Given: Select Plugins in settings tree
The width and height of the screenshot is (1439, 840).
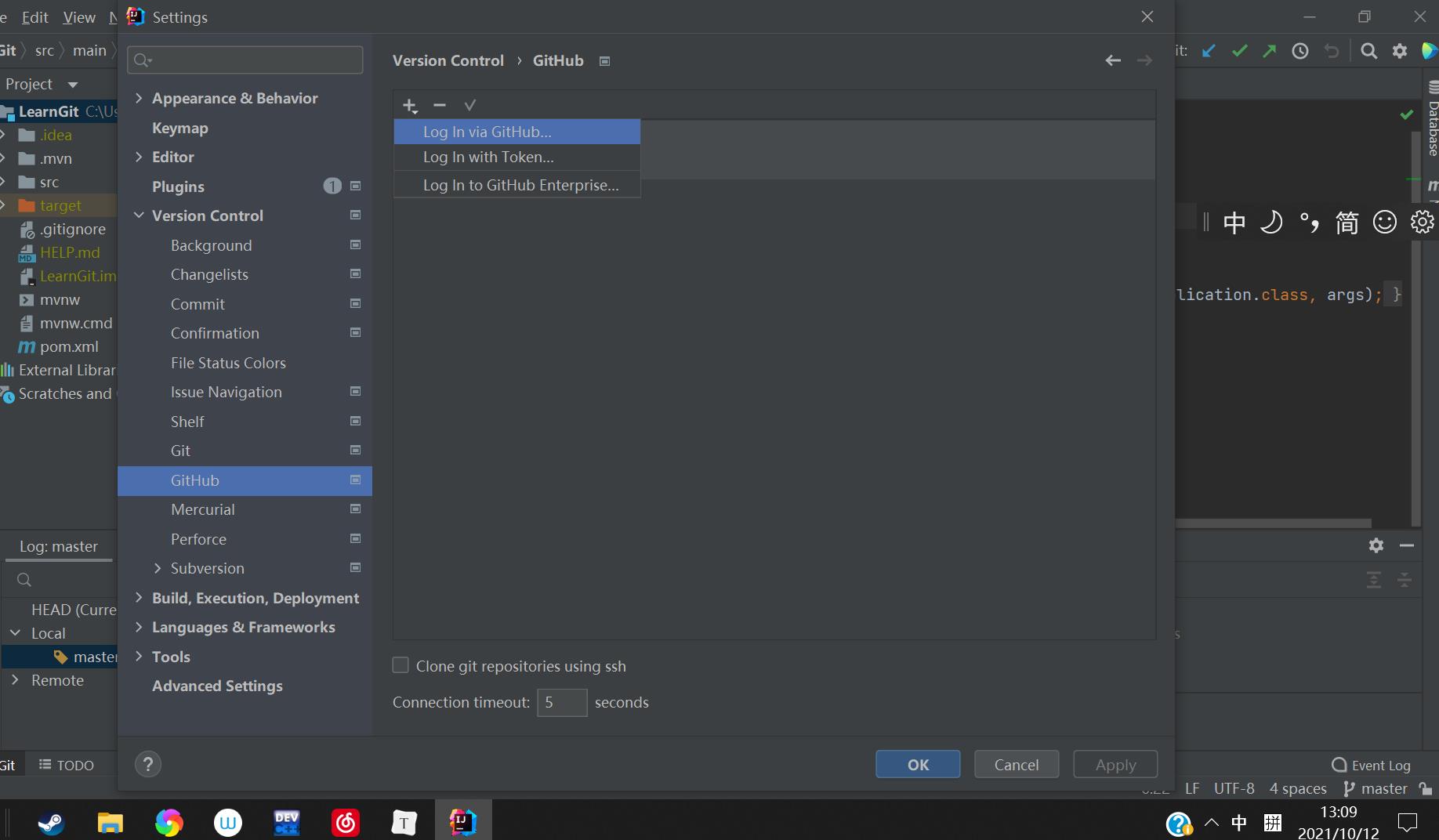Looking at the screenshot, I should tap(178, 186).
